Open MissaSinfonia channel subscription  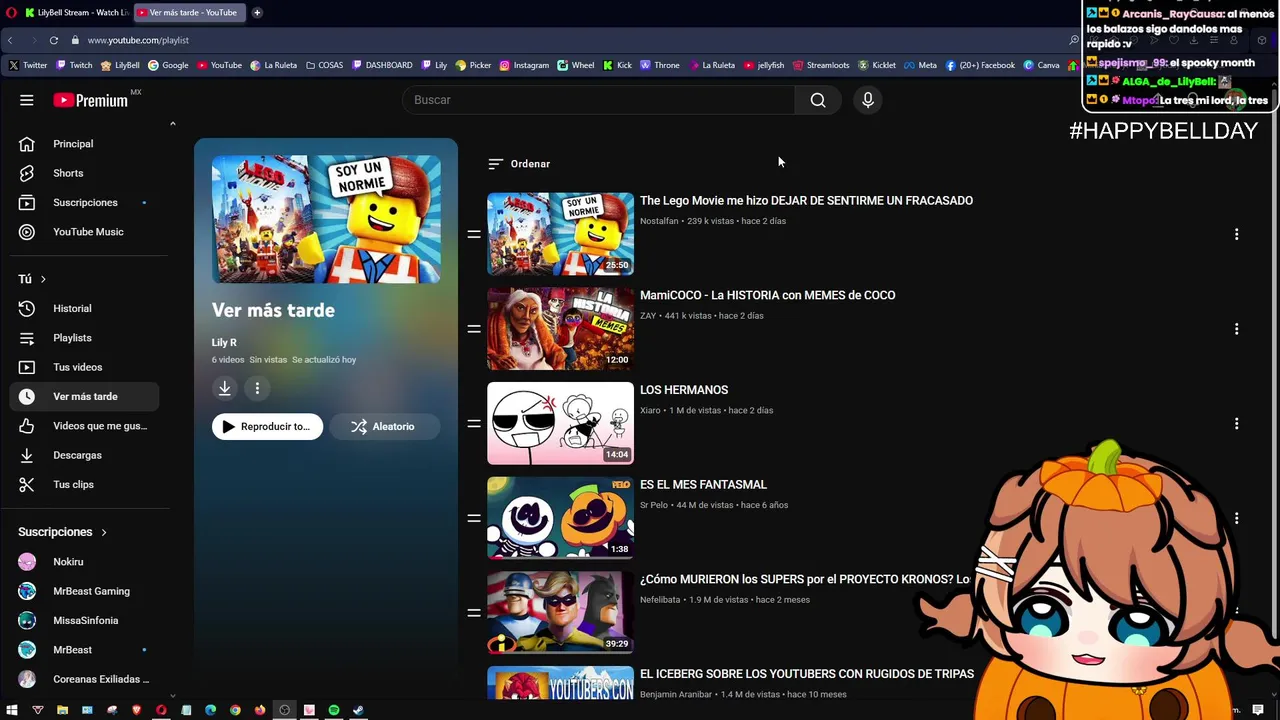(84, 621)
